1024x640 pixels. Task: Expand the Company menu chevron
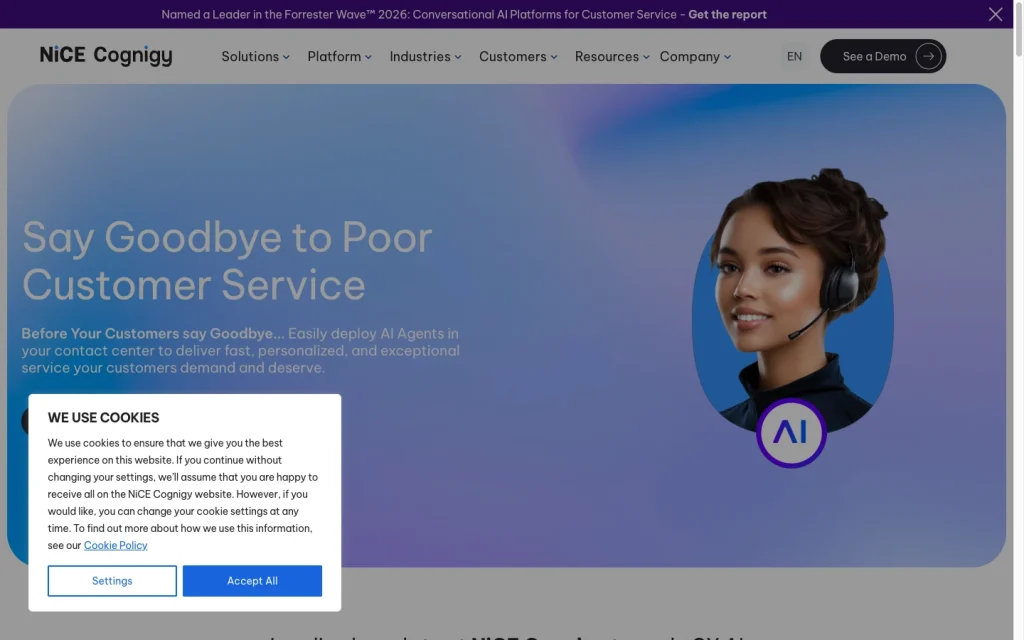click(727, 57)
